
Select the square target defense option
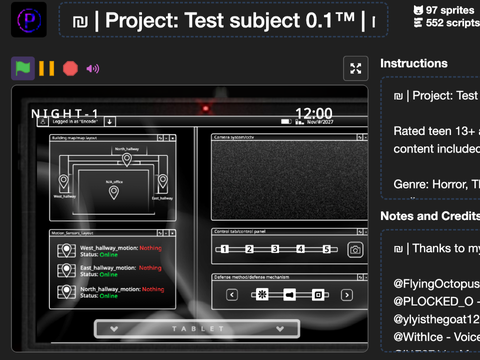(318, 295)
